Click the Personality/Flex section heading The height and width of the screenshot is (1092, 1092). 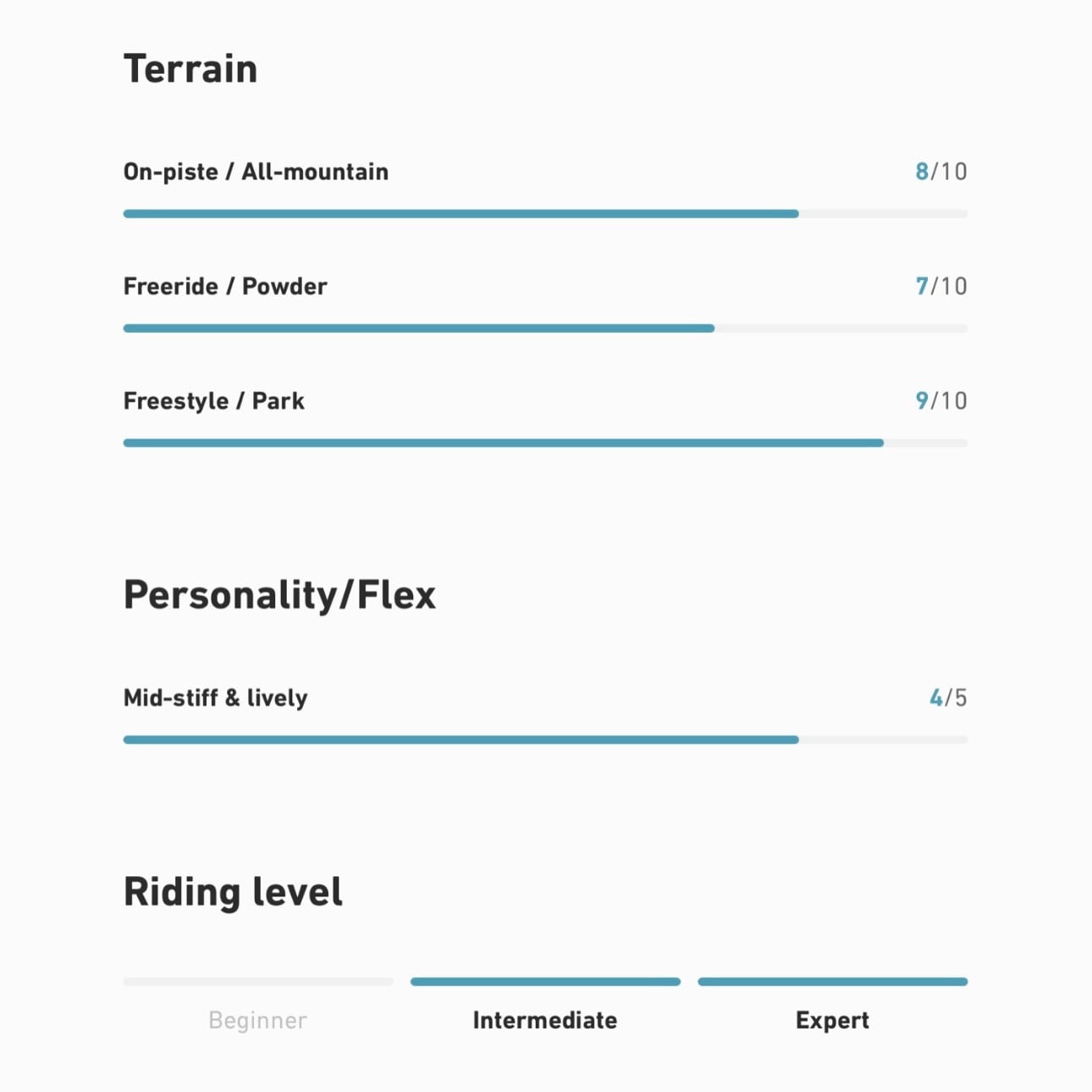[279, 595]
